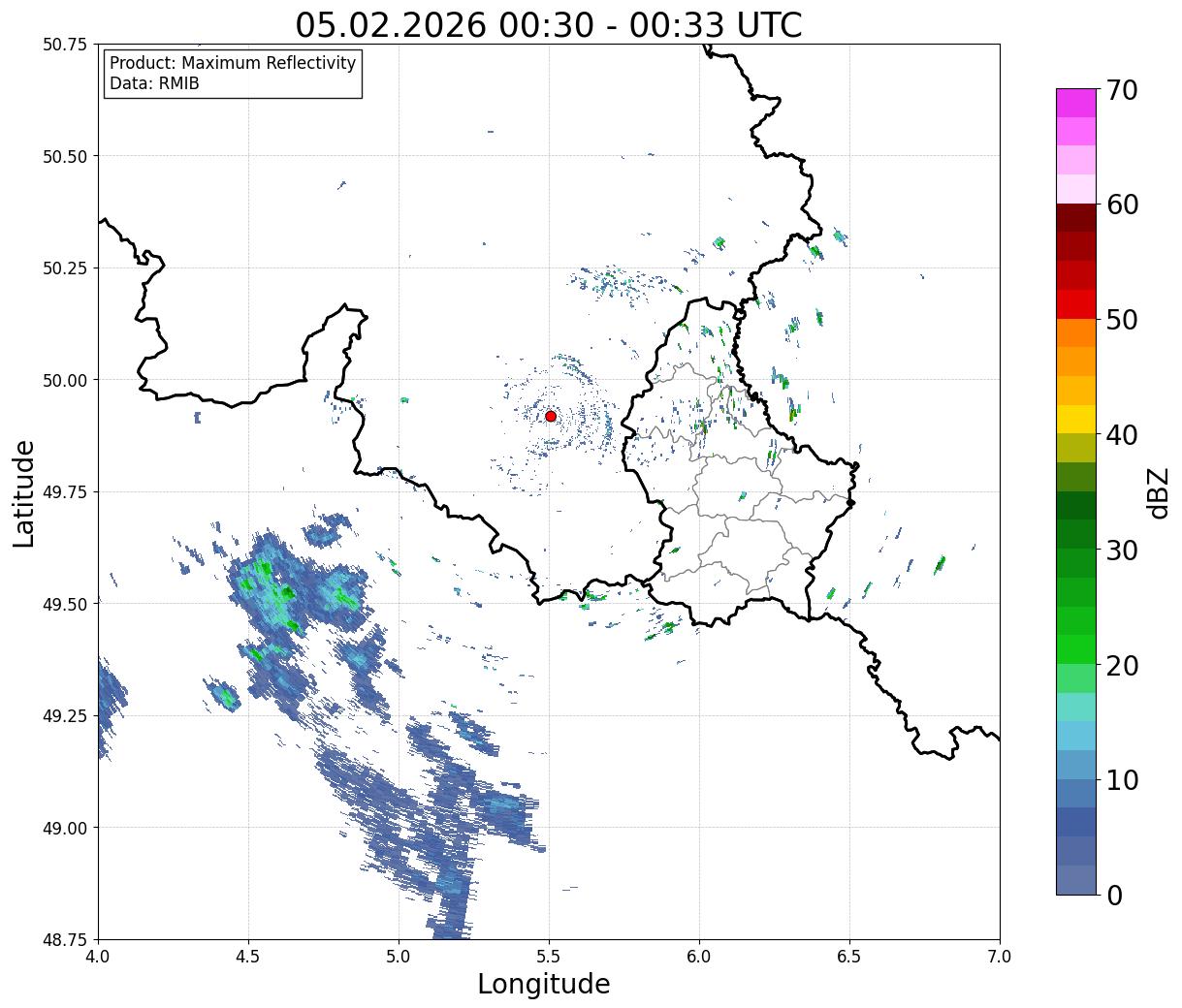
Task: Click the latitude tick label 49.75
Action: click(x=64, y=492)
